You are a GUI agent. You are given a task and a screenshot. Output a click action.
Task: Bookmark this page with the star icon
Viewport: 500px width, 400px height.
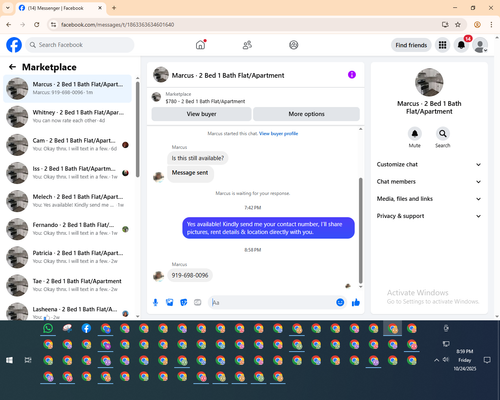coord(458,25)
